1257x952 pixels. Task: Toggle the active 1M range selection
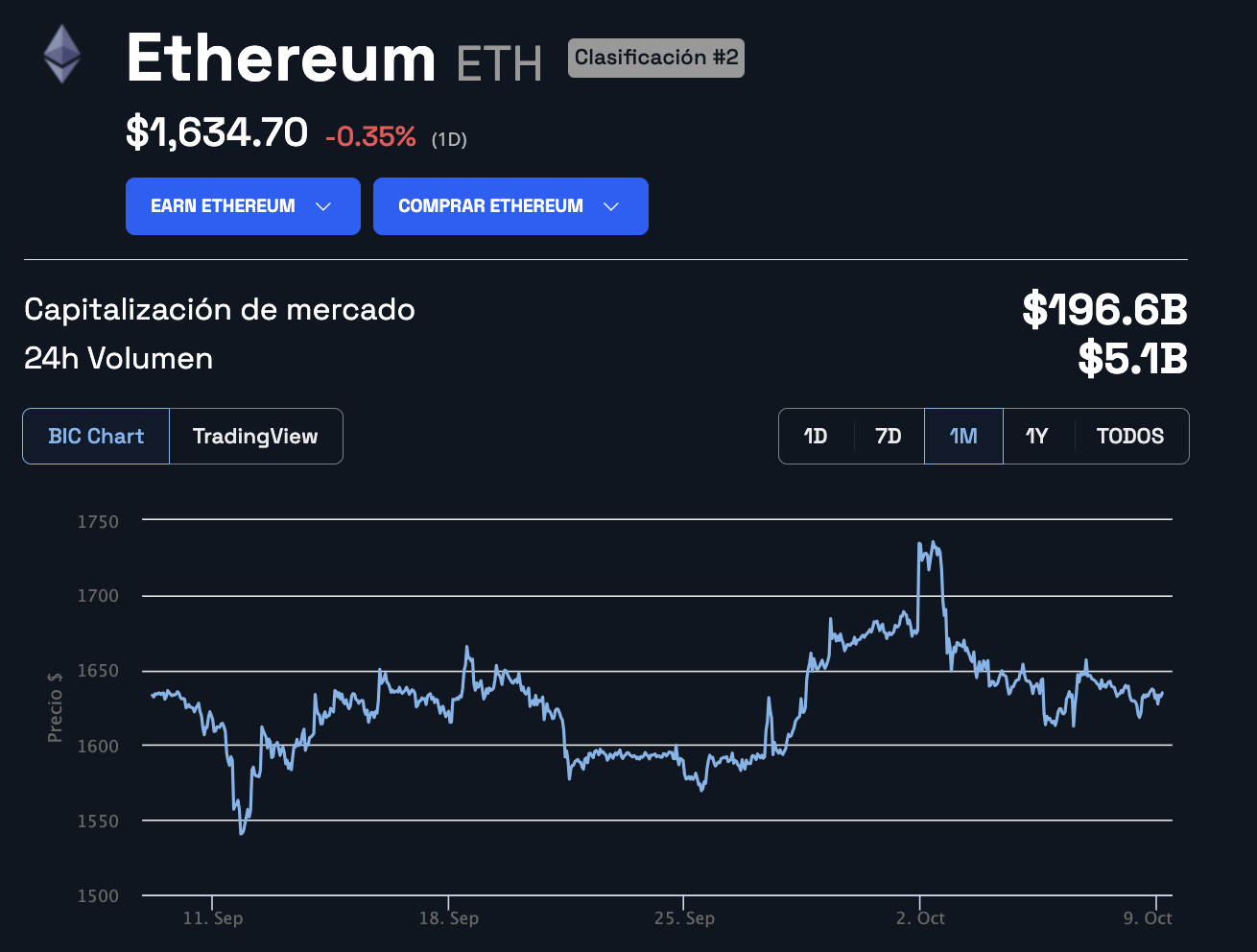(963, 436)
